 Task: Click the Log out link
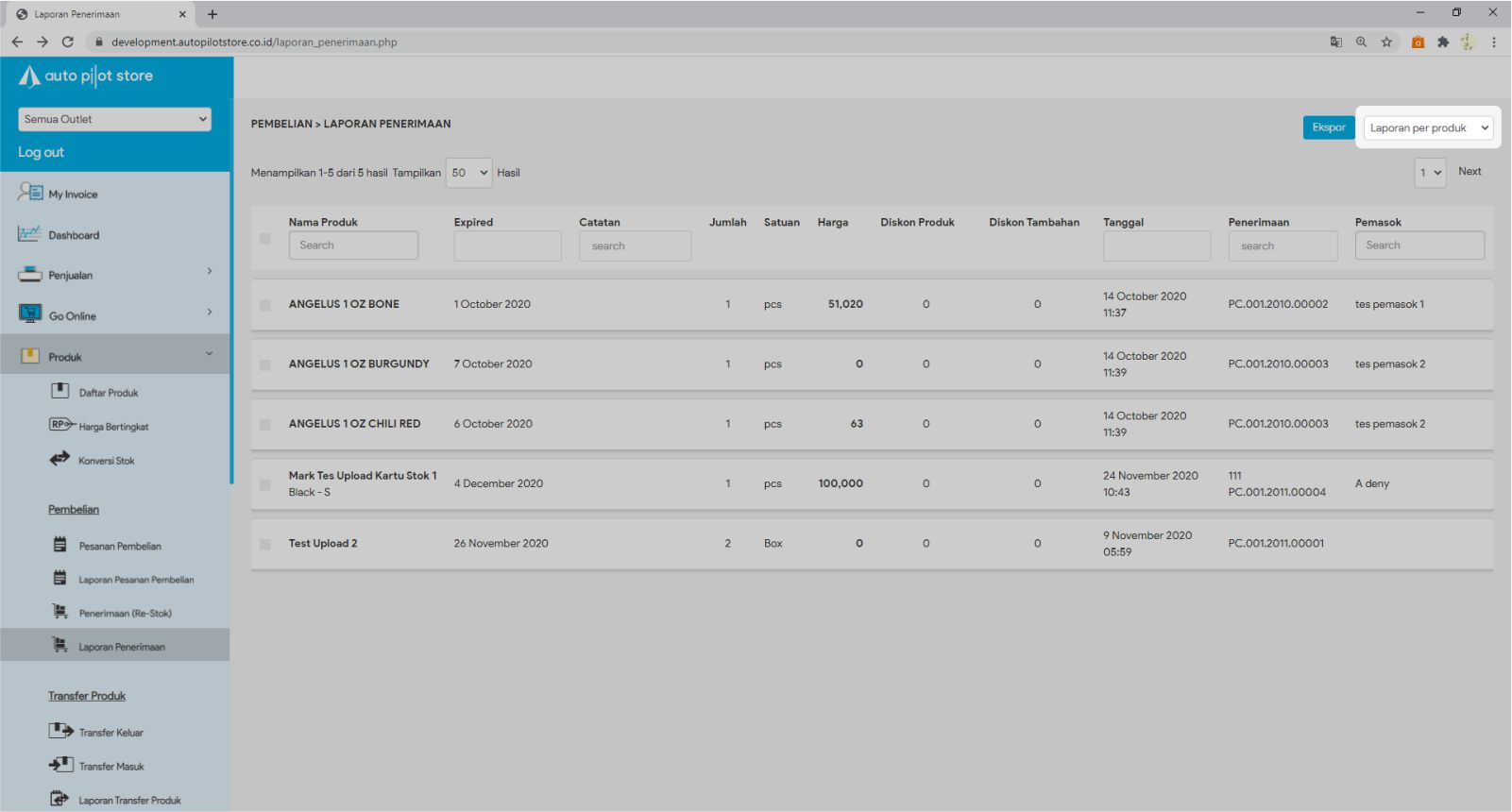coord(41,152)
